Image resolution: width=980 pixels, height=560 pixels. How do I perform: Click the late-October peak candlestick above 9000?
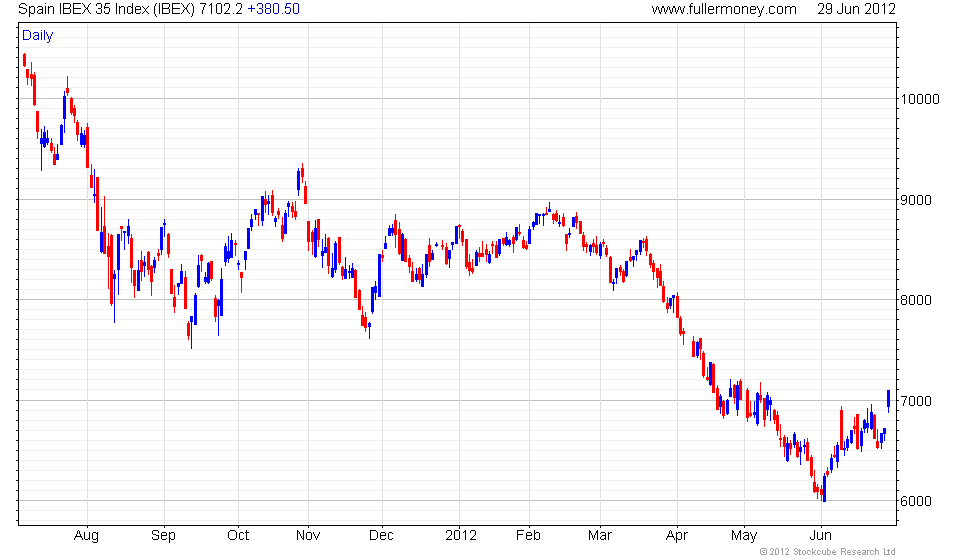point(302,174)
